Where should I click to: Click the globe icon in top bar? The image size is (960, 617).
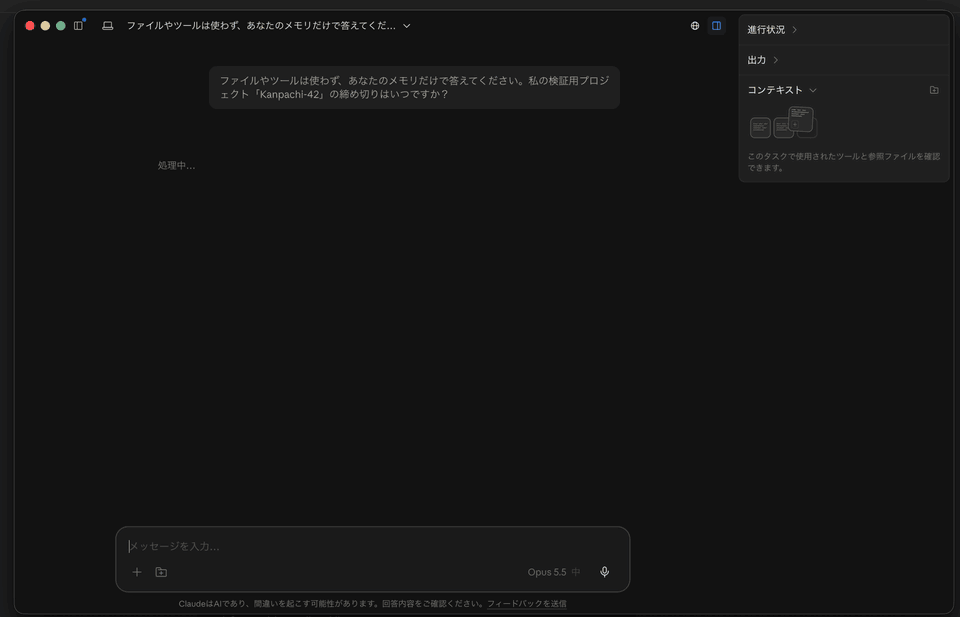695,26
